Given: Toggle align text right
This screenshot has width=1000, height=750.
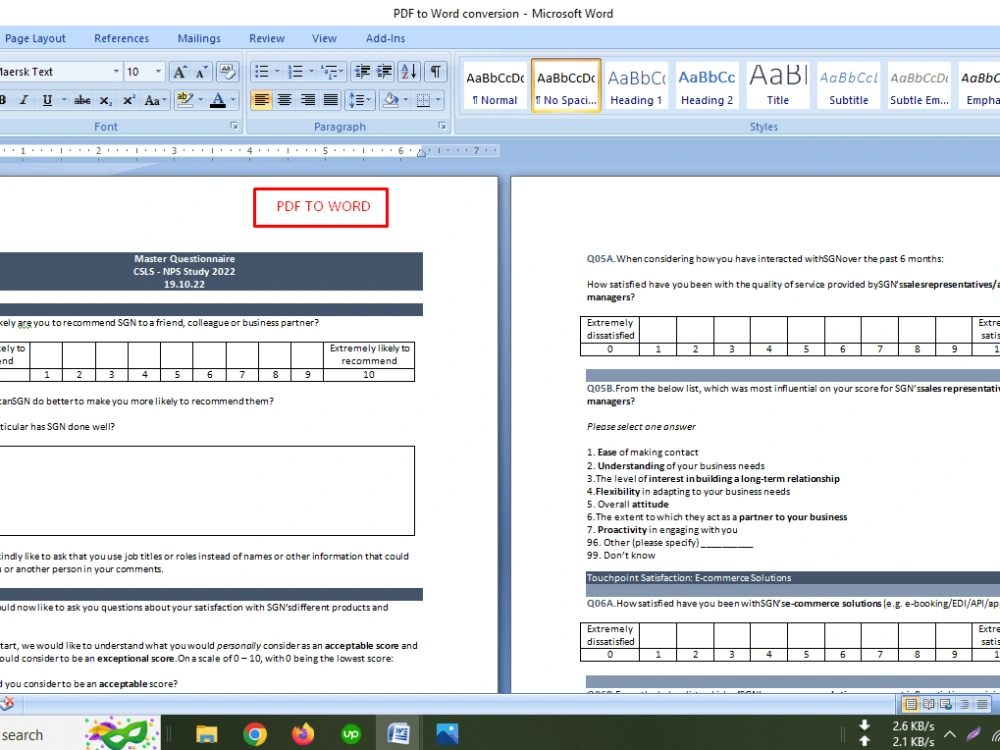Looking at the screenshot, I should [x=307, y=100].
